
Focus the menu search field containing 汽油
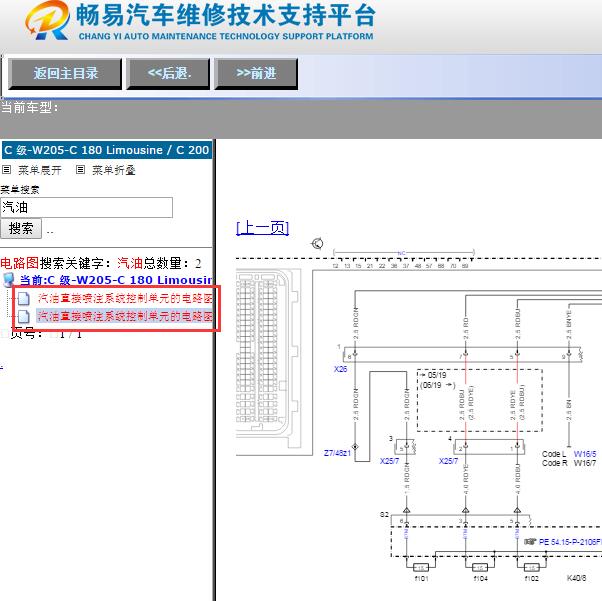pos(86,207)
